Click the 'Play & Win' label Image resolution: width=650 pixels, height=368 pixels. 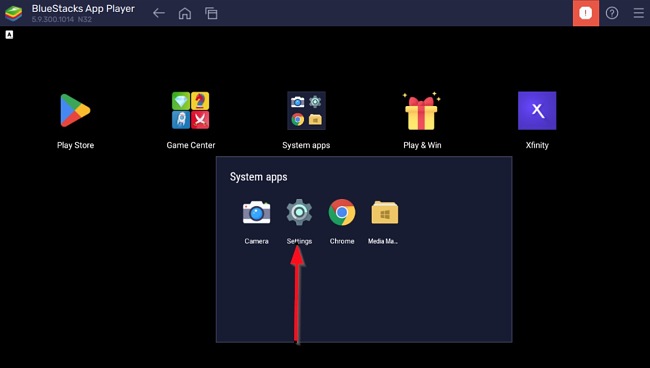(x=422, y=145)
